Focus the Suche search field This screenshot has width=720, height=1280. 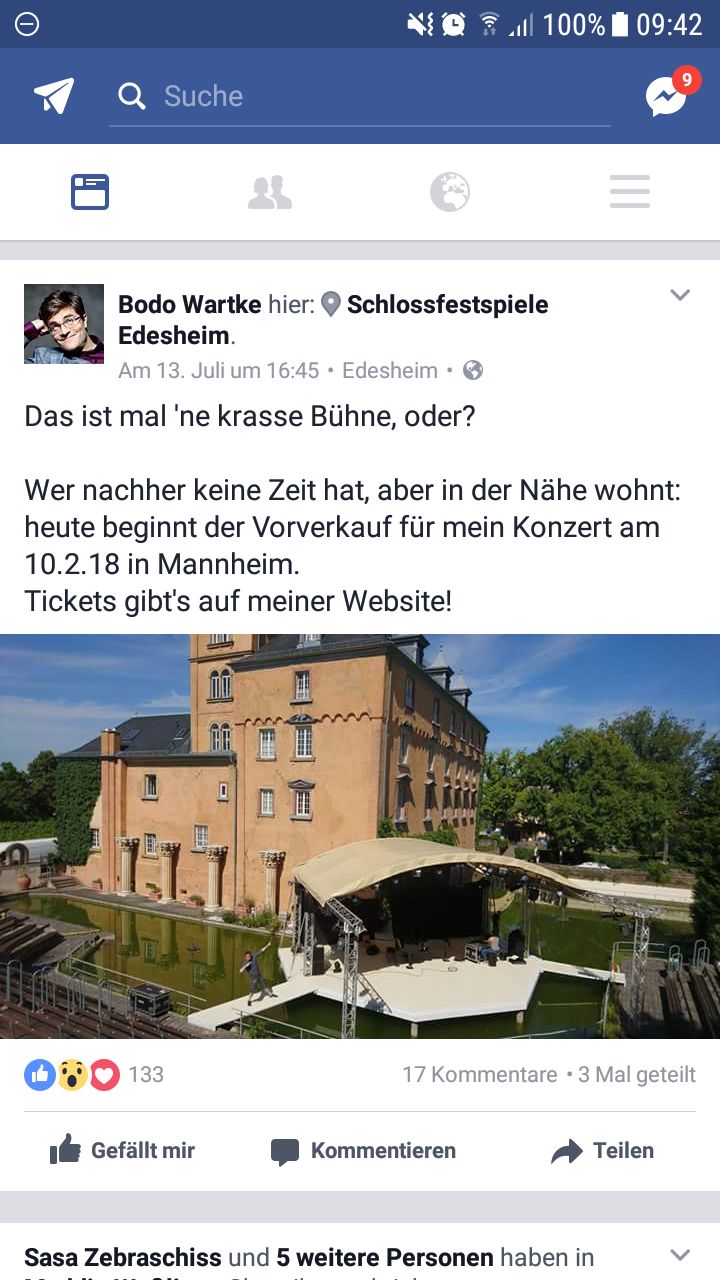coord(360,97)
